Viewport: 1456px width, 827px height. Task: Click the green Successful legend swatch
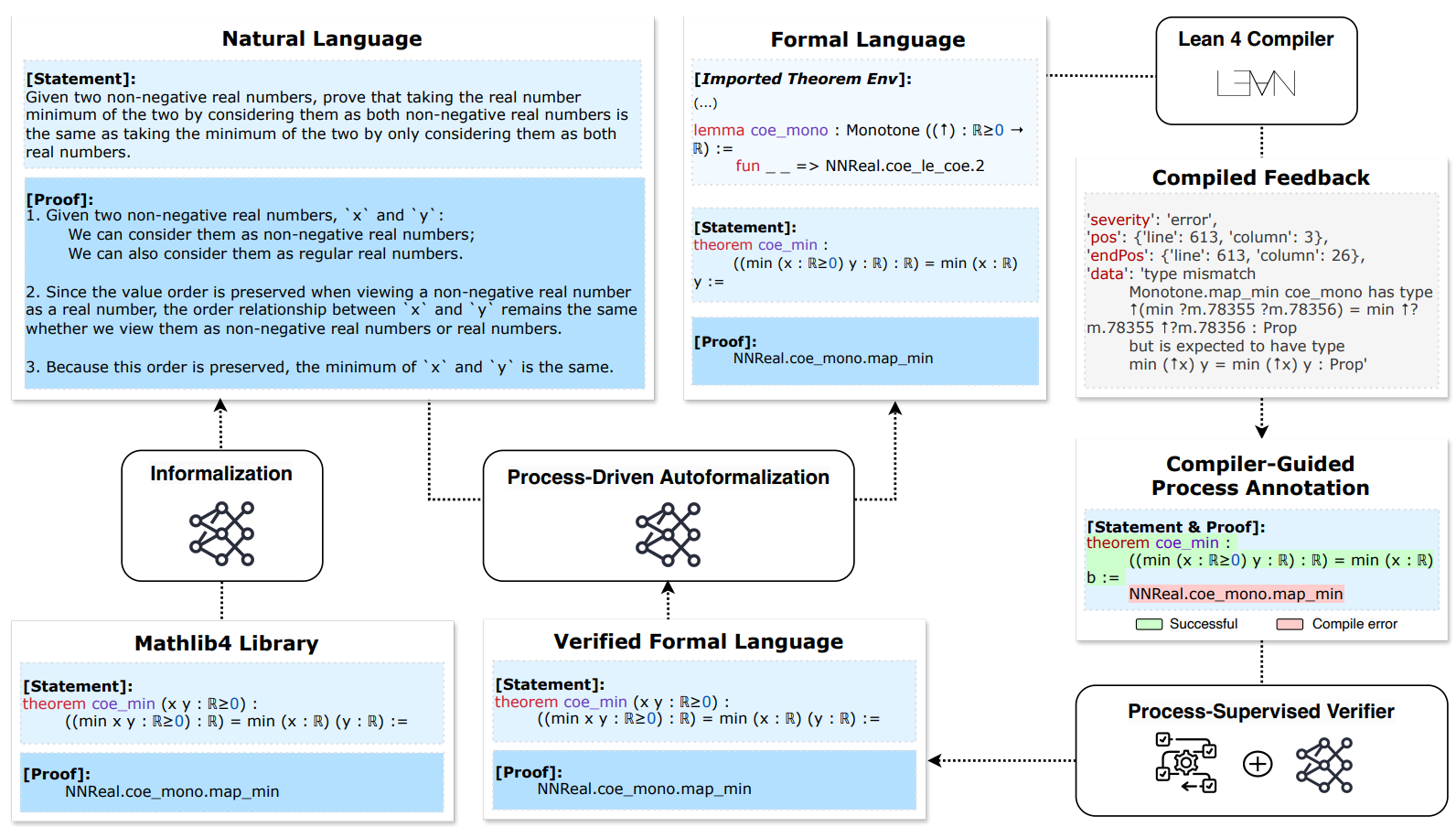(x=1149, y=624)
